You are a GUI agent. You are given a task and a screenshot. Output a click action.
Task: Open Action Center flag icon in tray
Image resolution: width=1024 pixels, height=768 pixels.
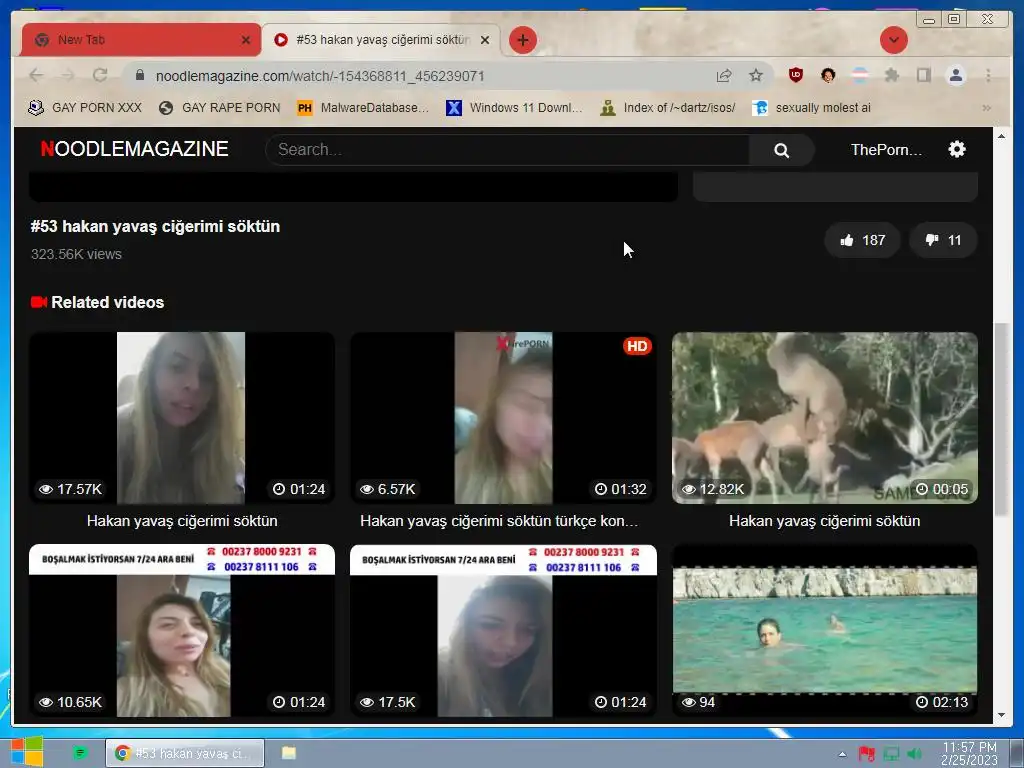pos(867,754)
